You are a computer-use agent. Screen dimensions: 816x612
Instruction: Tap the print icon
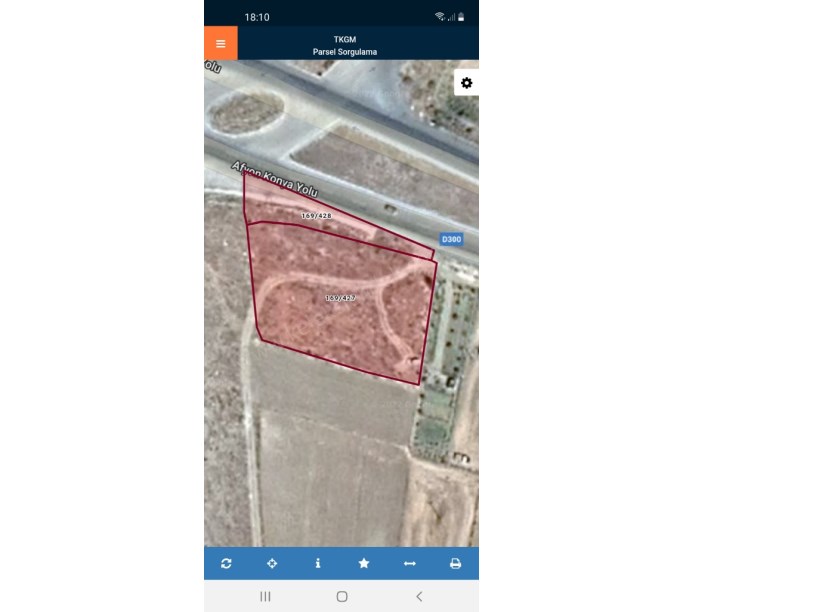coord(455,563)
